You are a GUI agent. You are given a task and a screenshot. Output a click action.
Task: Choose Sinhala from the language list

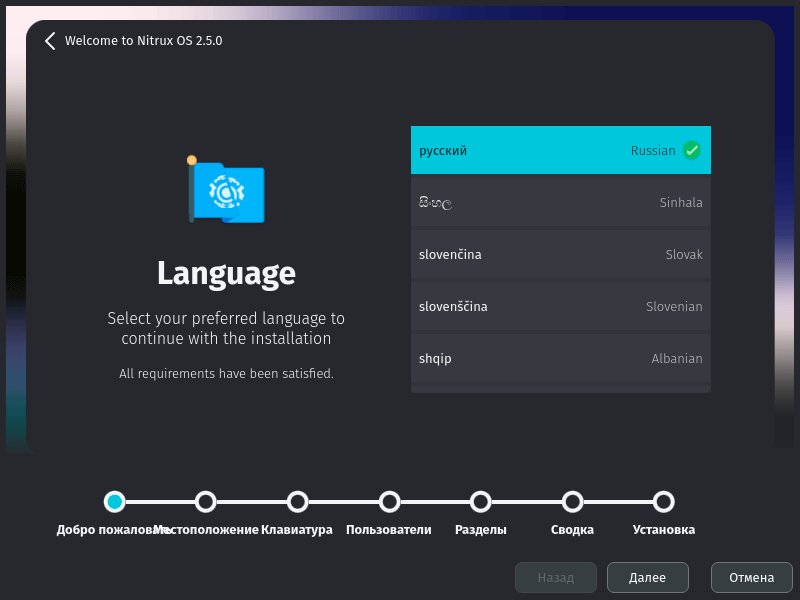tap(561, 203)
